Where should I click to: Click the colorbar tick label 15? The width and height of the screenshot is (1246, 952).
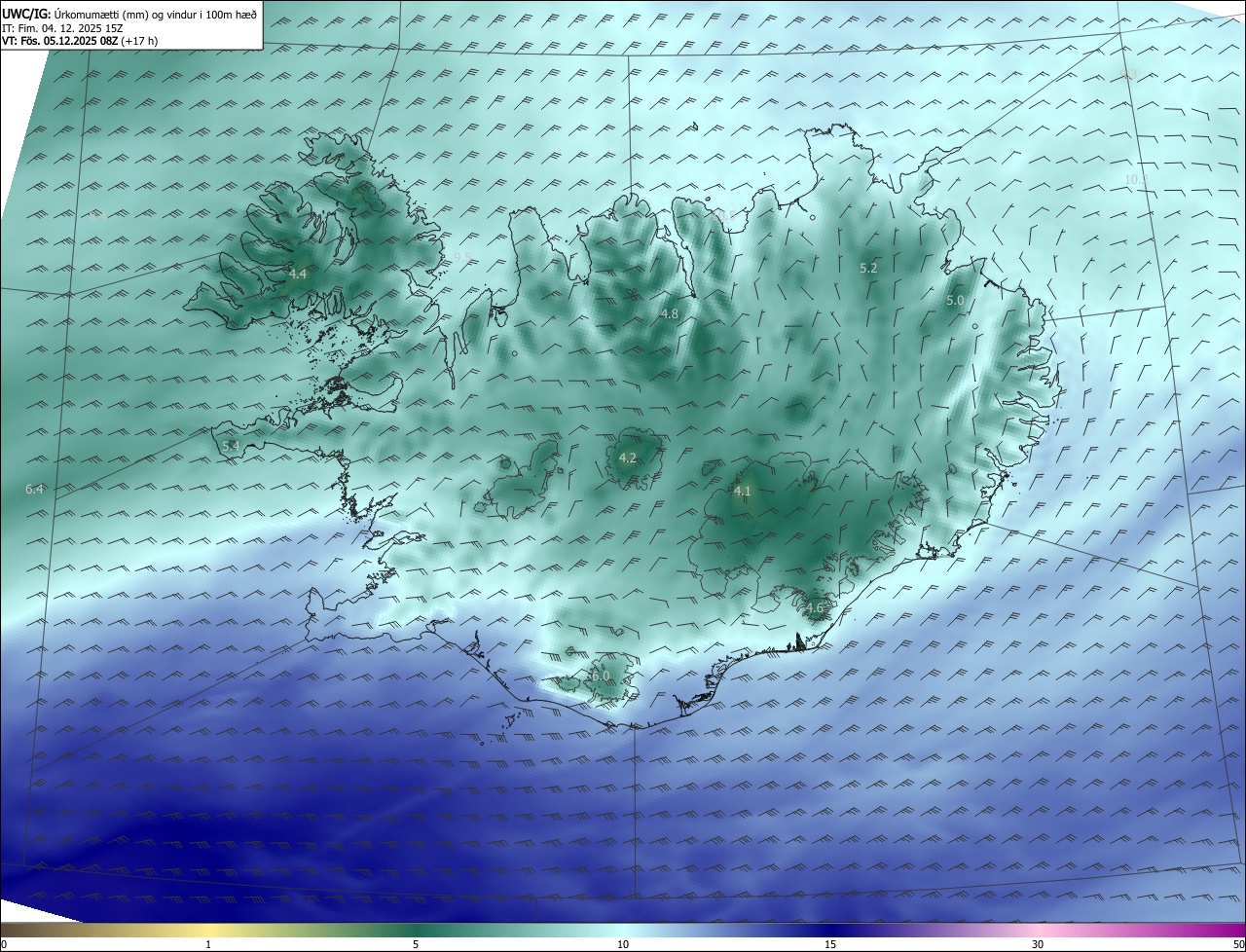pyautogui.click(x=830, y=944)
